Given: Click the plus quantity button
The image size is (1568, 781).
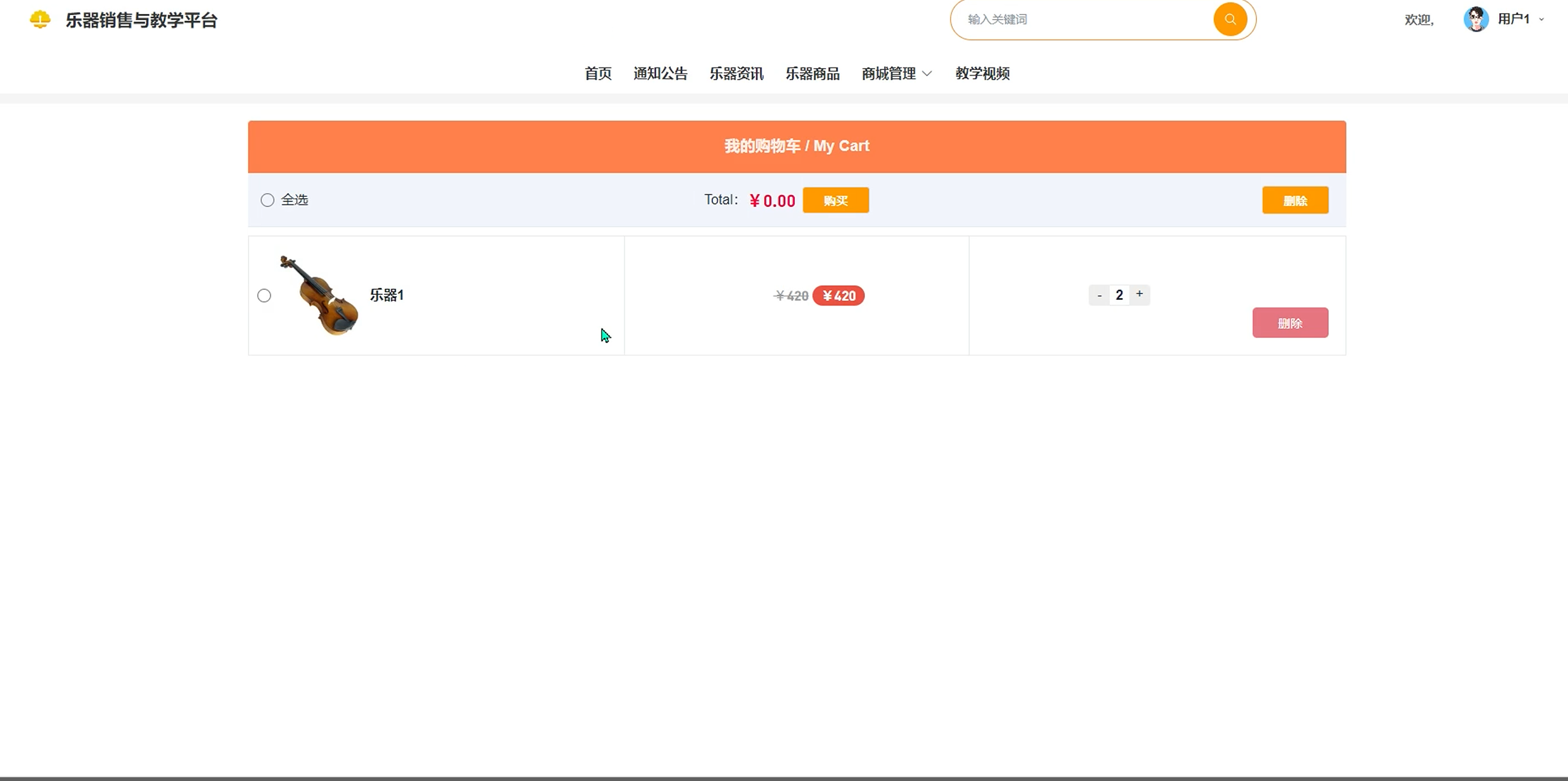Looking at the screenshot, I should point(1139,294).
